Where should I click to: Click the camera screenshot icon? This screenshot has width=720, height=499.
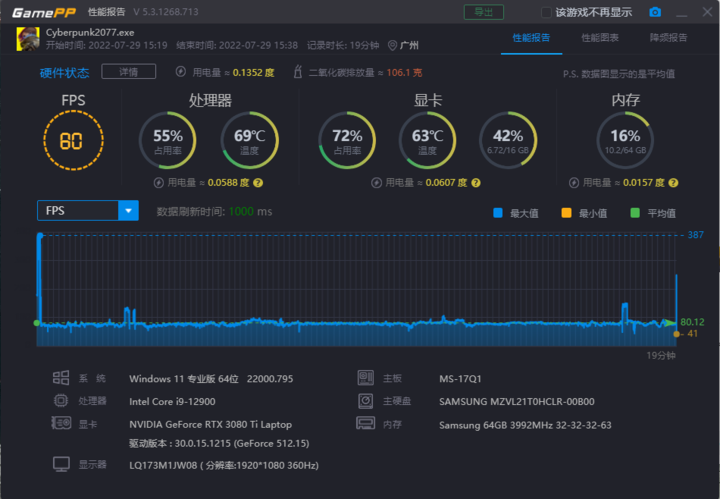655,12
